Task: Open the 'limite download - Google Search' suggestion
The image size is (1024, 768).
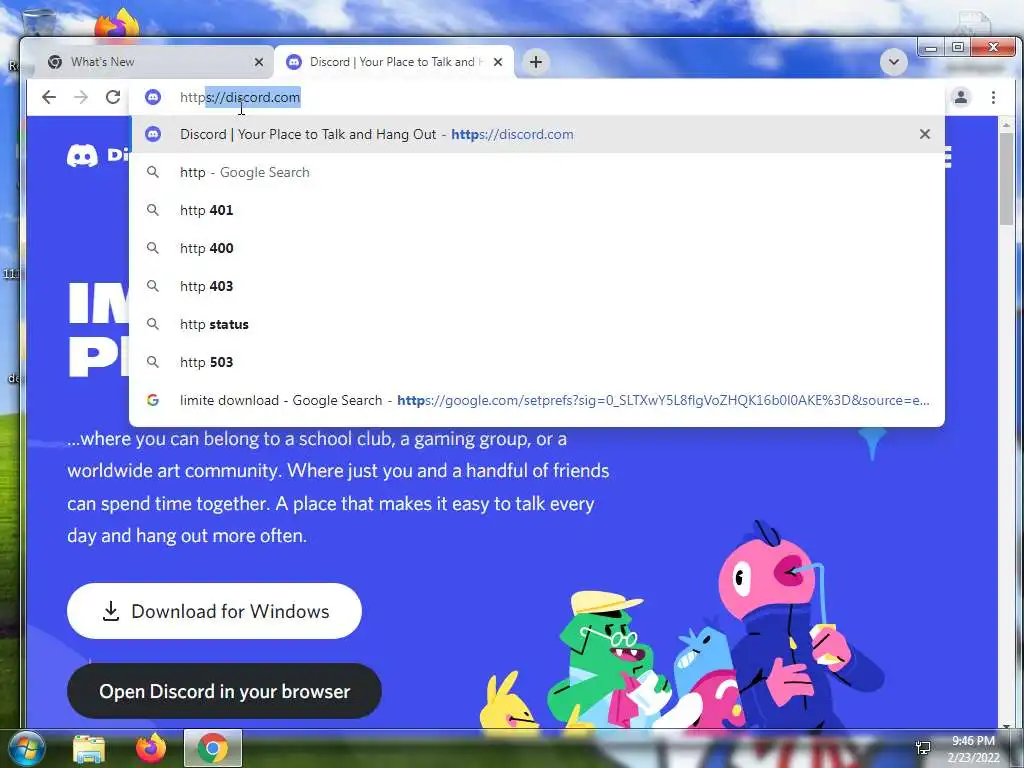Action: [x=537, y=400]
